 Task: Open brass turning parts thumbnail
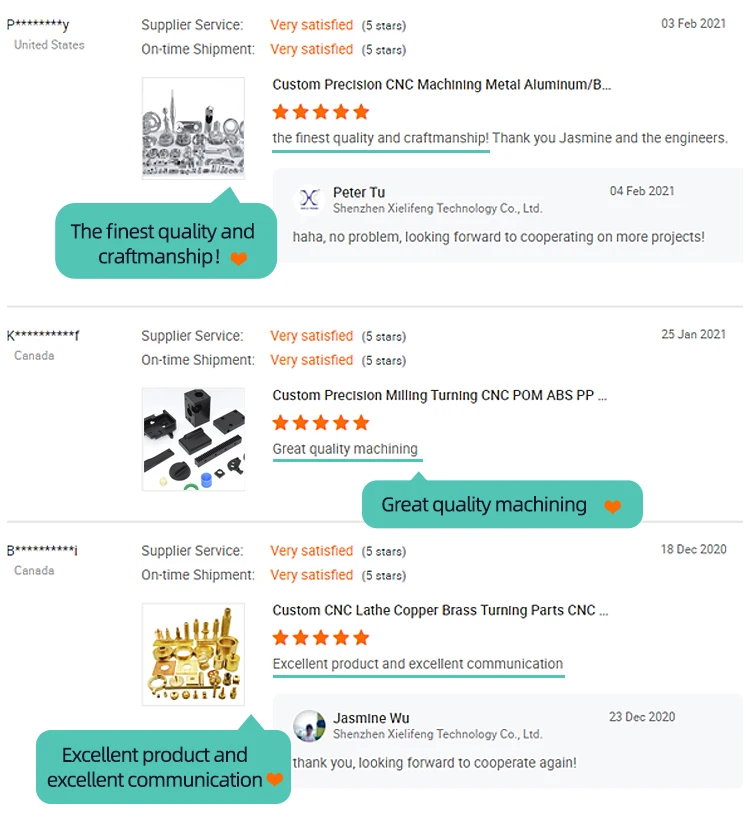click(193, 654)
